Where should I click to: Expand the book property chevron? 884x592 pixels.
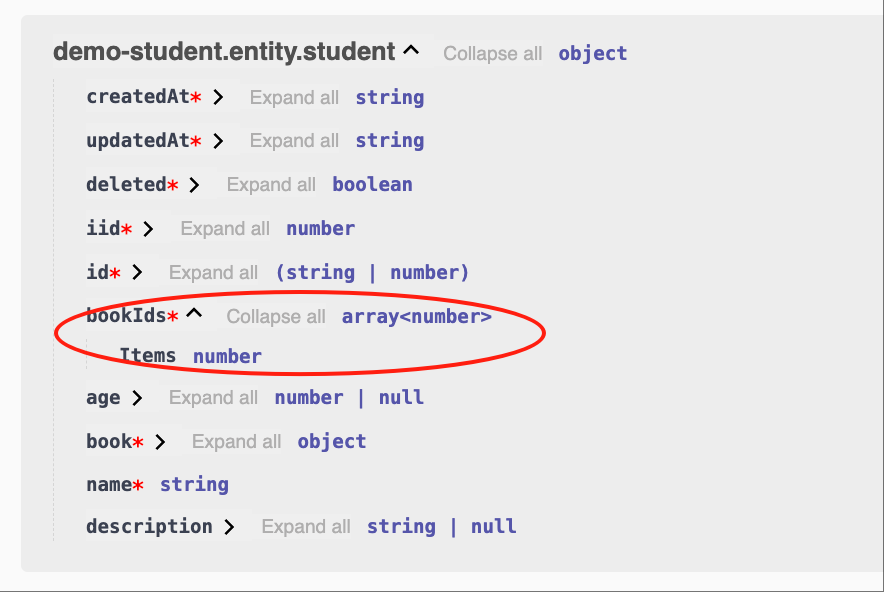click(160, 442)
